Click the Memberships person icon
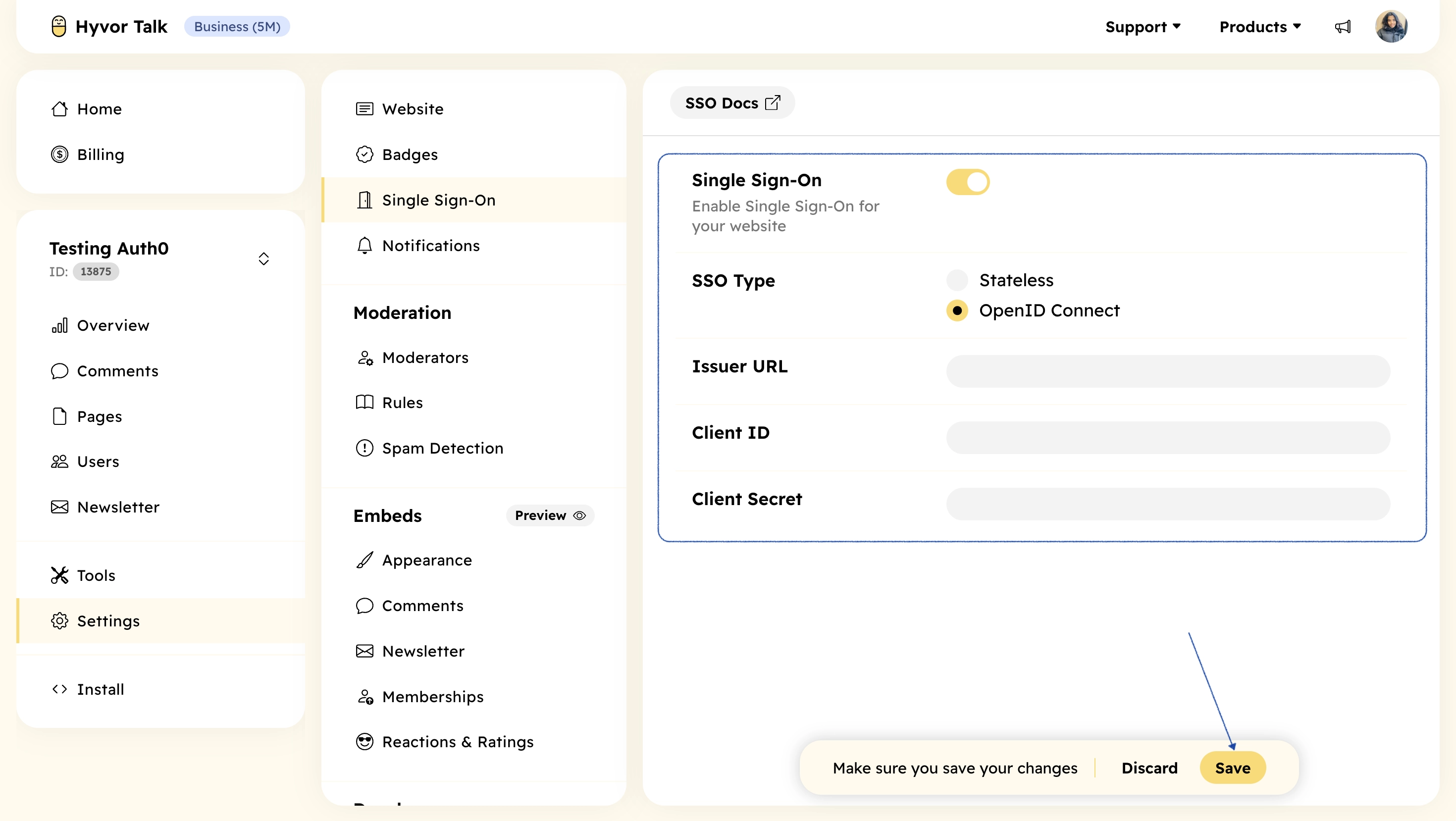1456x821 pixels. pyautogui.click(x=364, y=697)
